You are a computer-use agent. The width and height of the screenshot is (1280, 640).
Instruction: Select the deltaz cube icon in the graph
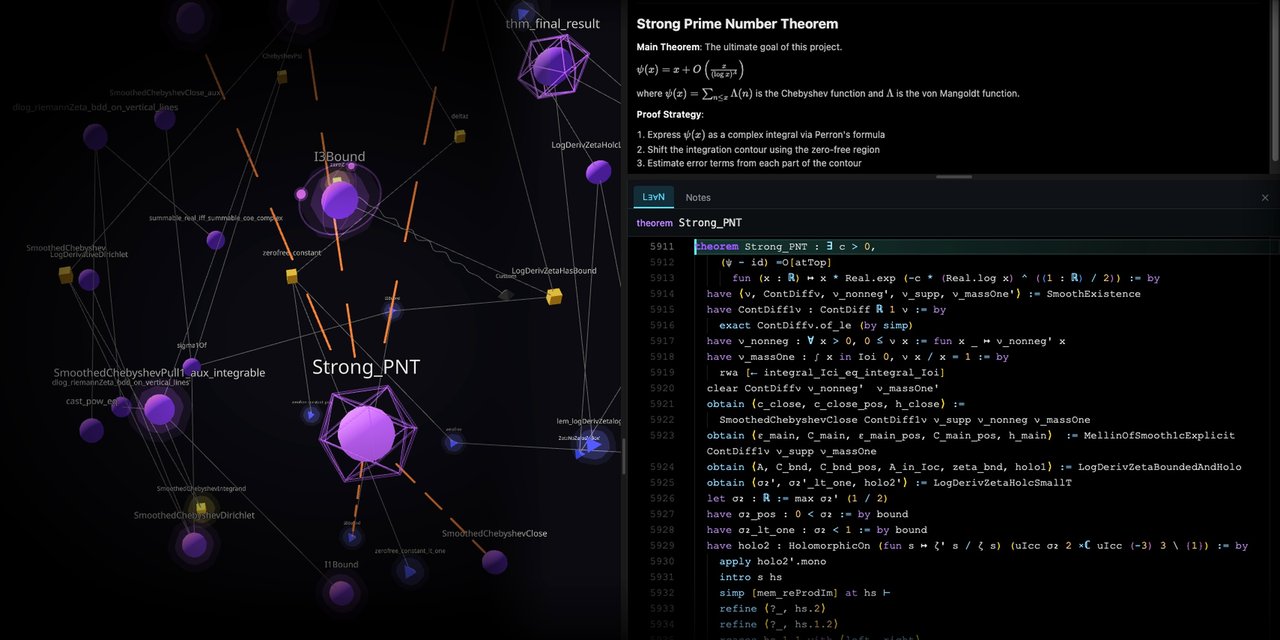[x=460, y=137]
